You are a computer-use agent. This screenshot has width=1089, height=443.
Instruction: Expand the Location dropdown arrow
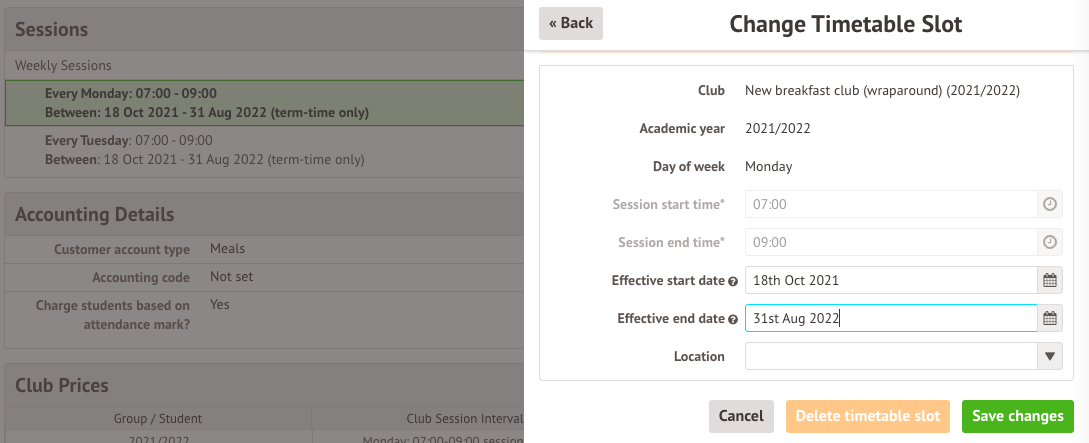pos(1050,356)
